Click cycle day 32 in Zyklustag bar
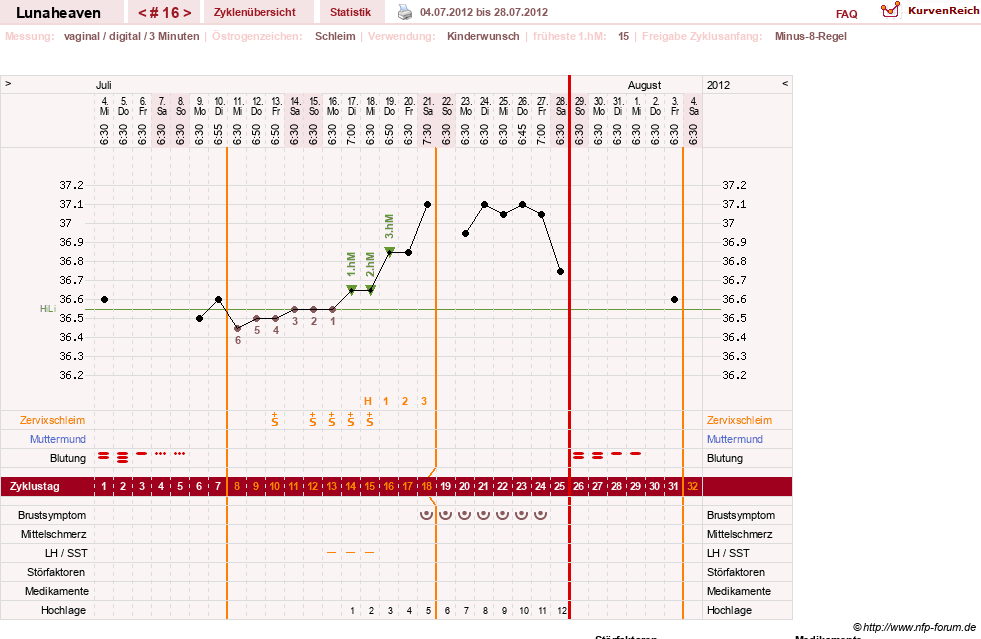The height and width of the screenshot is (639, 981). (693, 486)
